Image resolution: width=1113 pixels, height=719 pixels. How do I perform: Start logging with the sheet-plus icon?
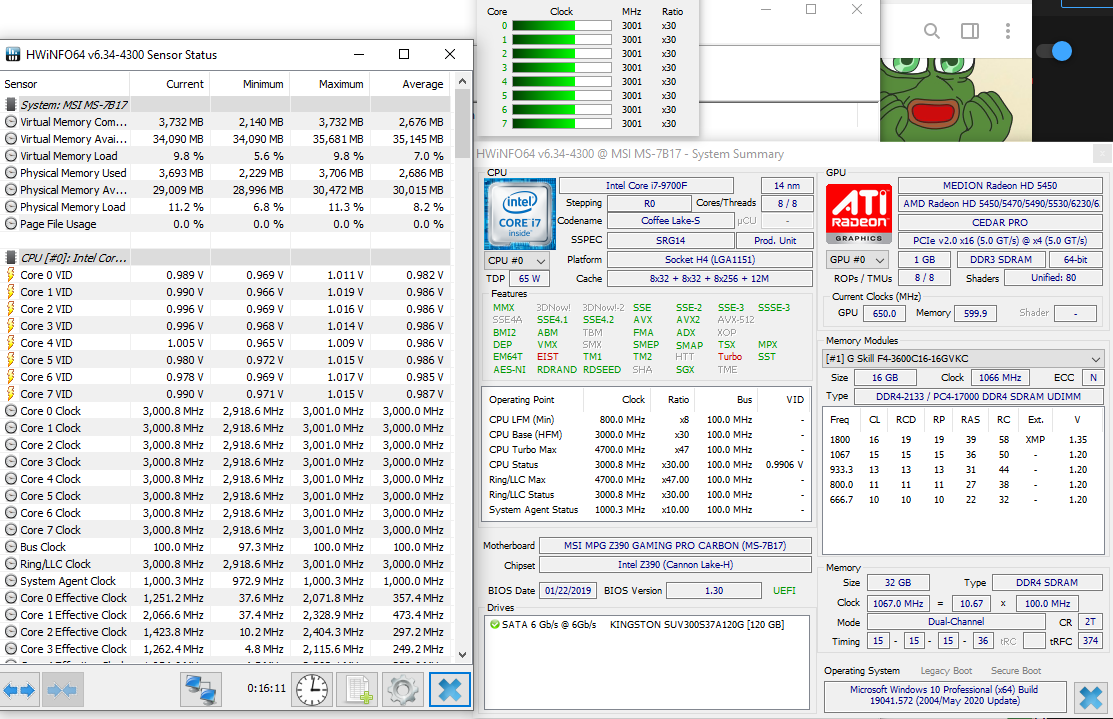pos(357,690)
